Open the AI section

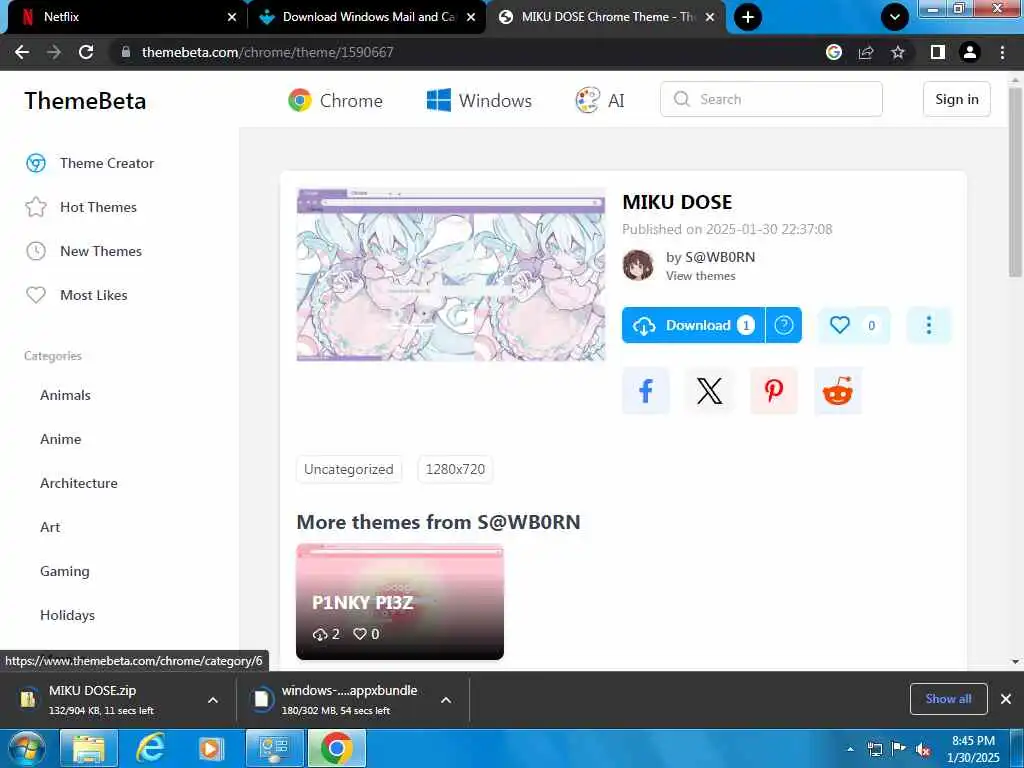(600, 101)
